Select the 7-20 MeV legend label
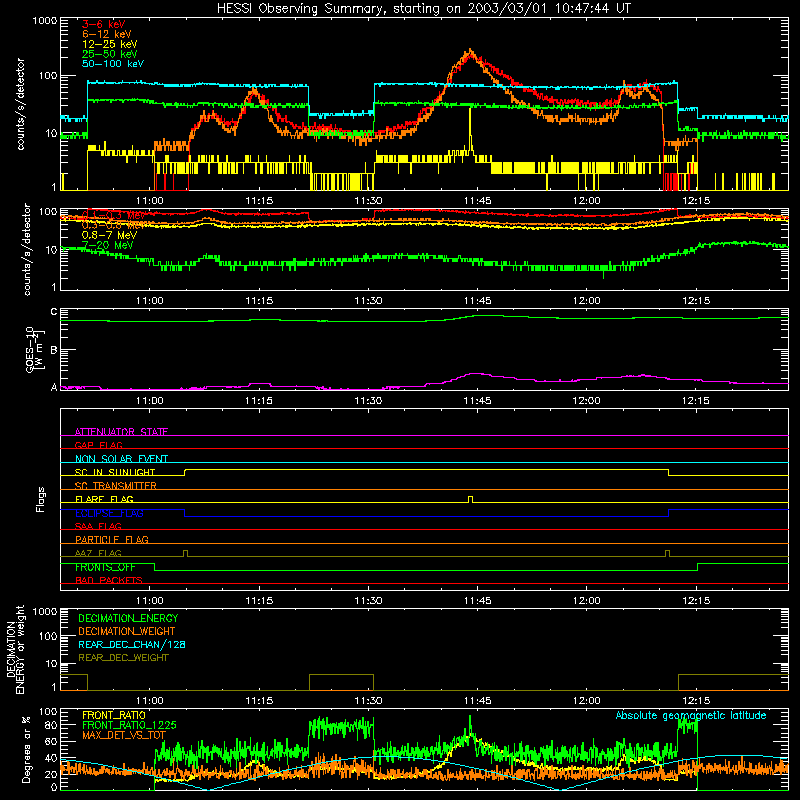Viewport: 800px width, 800px height. coord(107,245)
